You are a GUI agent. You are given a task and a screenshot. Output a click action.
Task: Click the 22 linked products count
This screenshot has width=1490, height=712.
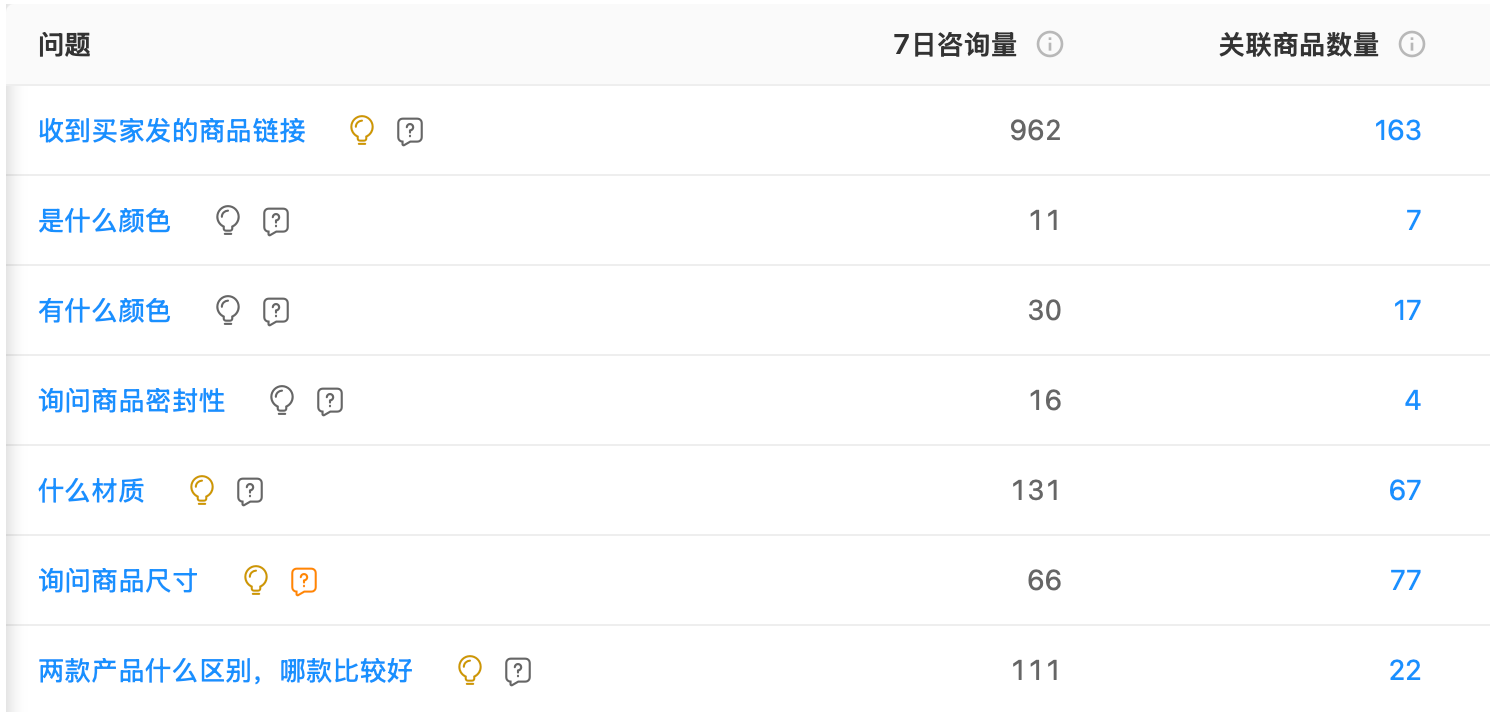point(1405,670)
